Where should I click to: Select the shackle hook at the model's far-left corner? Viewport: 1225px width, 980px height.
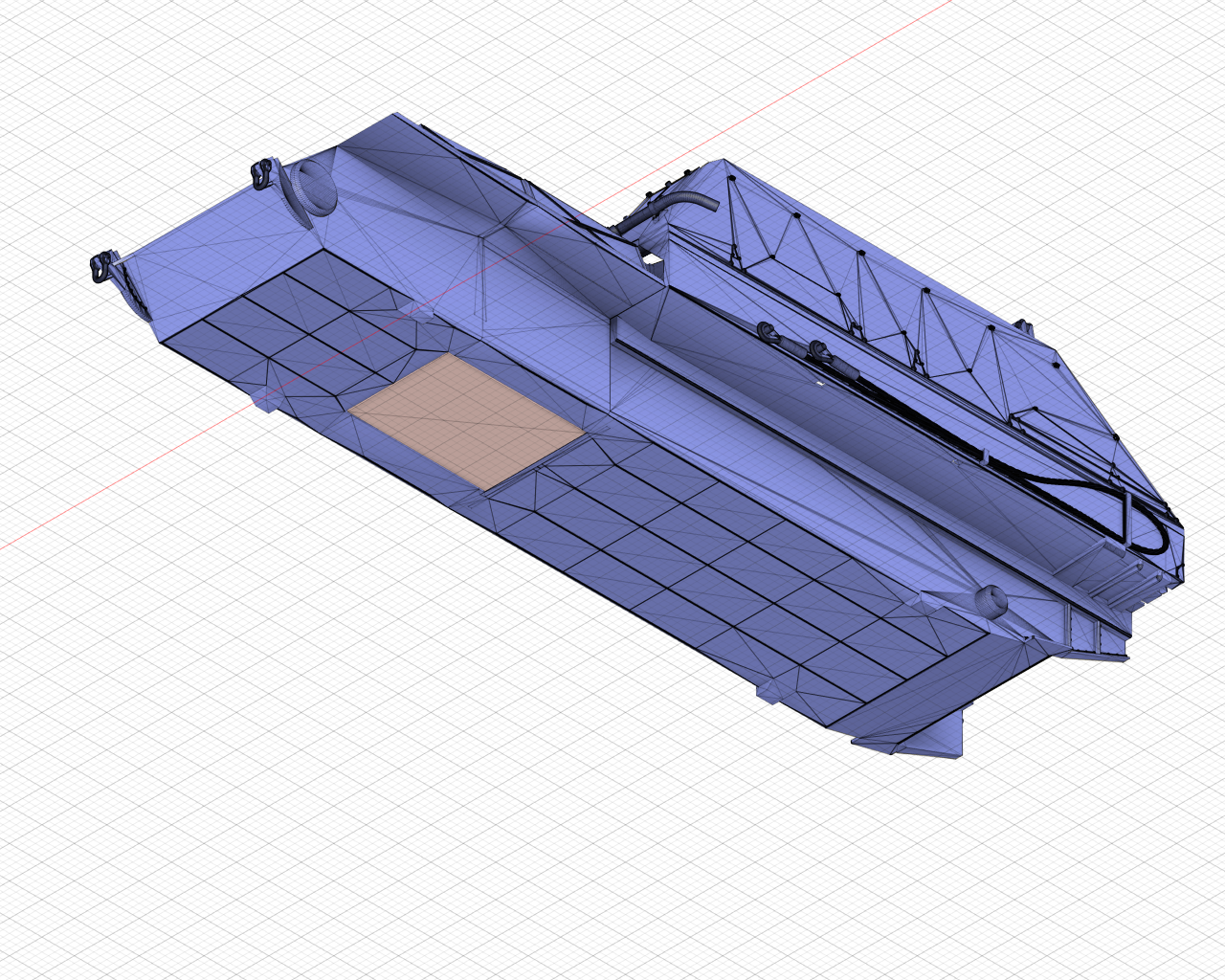click(100, 267)
